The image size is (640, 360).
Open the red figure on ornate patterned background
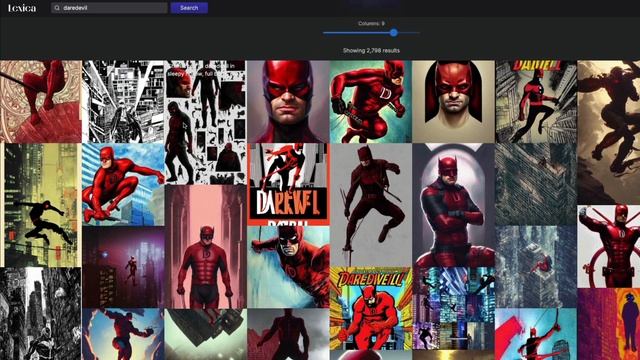40,102
